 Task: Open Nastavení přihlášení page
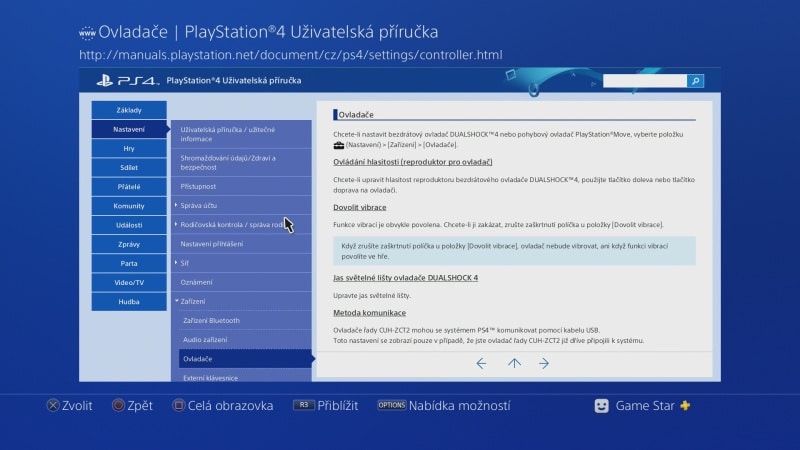click(241, 244)
